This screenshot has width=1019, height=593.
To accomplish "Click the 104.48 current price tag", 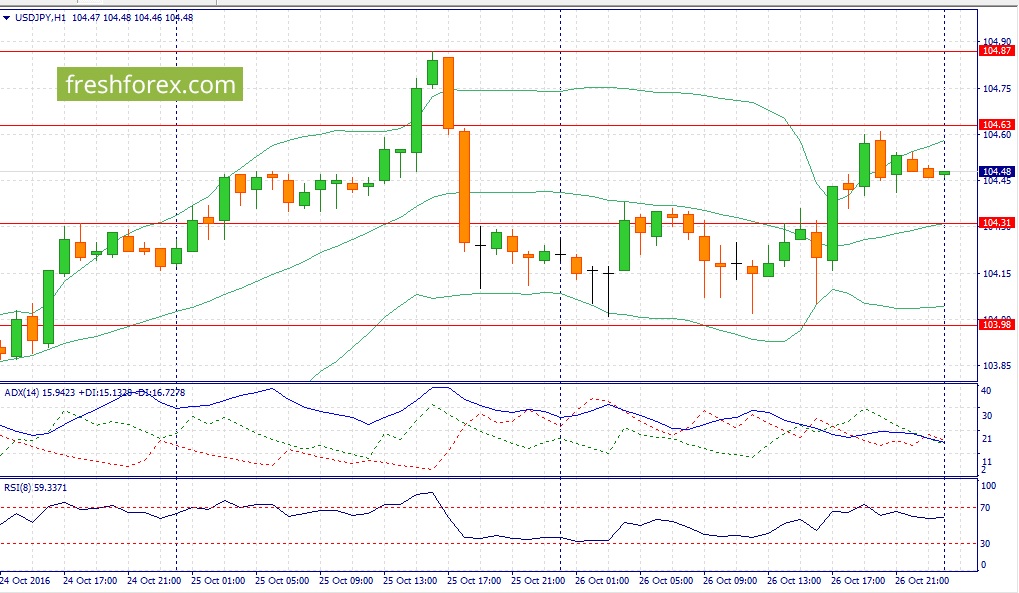I will pyautogui.click(x=993, y=172).
